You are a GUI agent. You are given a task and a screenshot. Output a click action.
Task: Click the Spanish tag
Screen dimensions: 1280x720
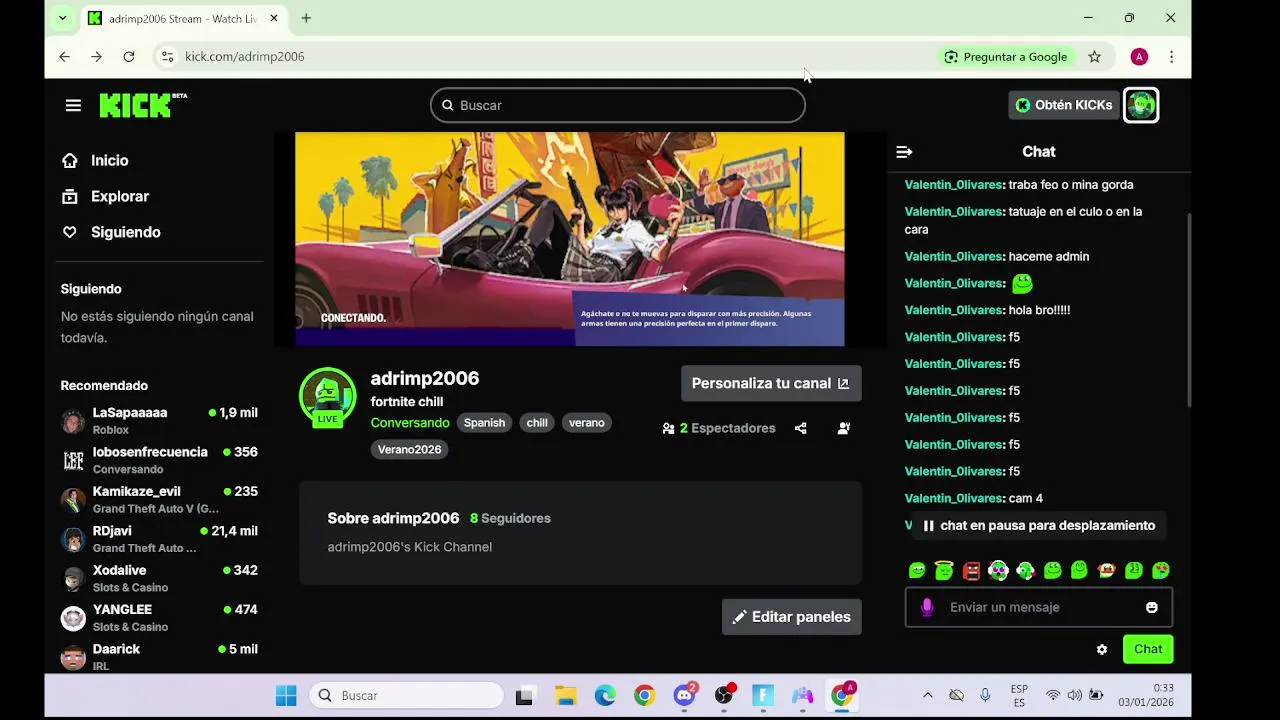coord(484,423)
